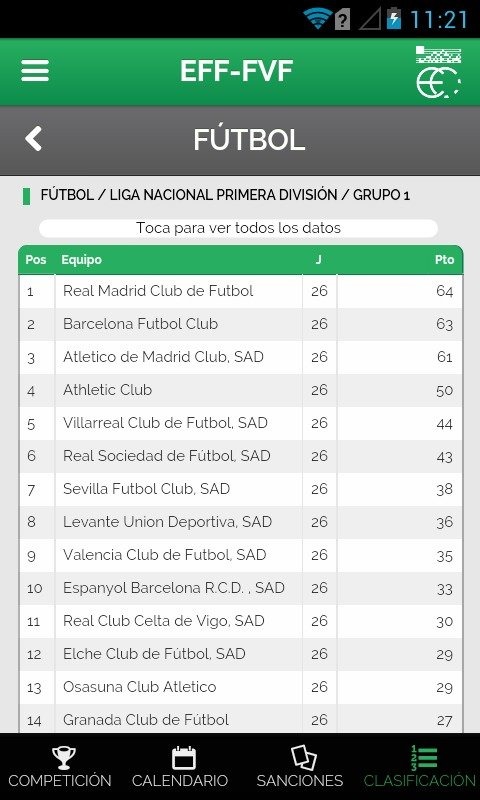The height and width of the screenshot is (800, 480).
Task: Open the Sanciones cards tab
Action: [x=299, y=766]
